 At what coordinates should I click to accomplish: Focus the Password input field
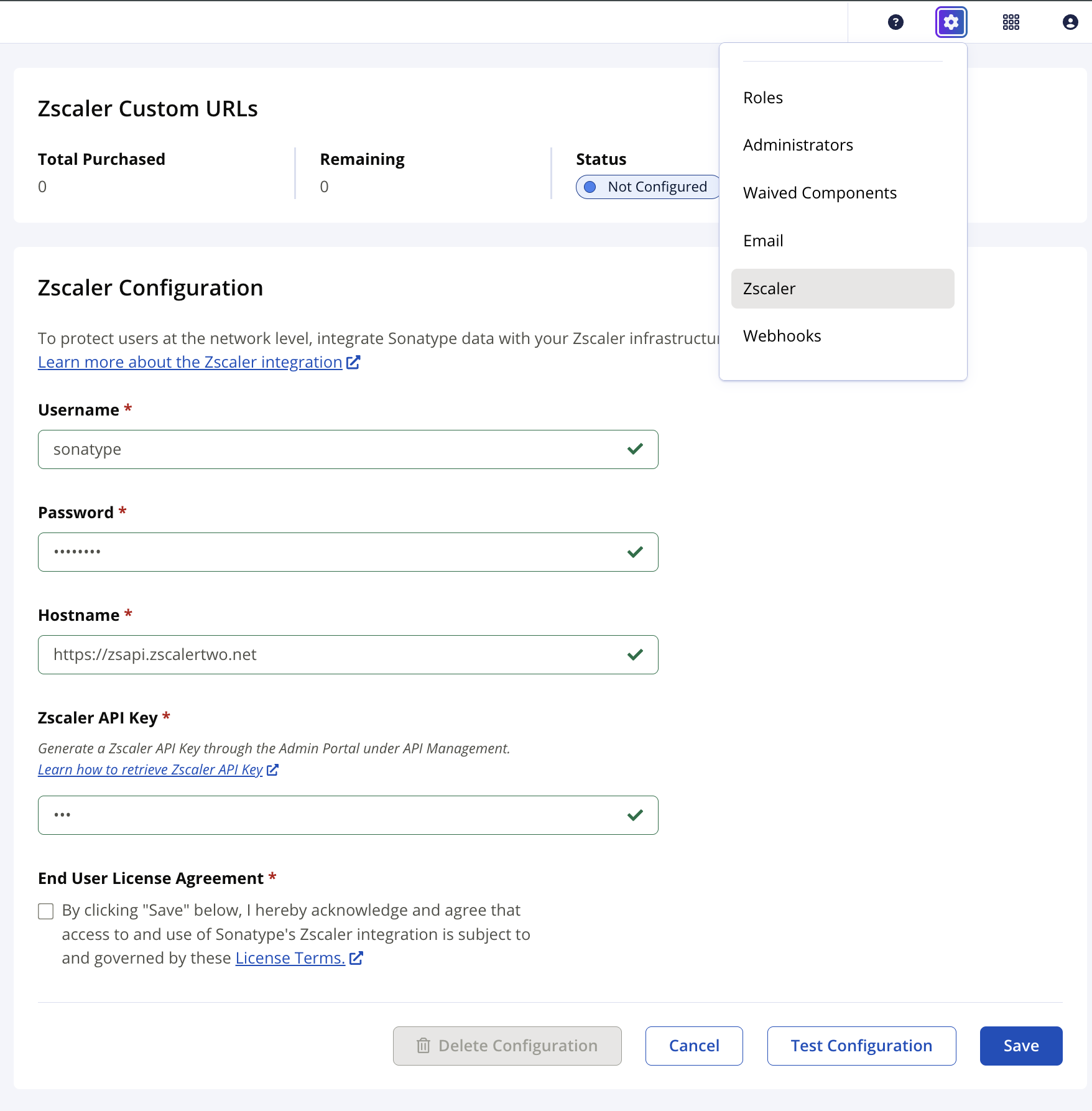[348, 552]
